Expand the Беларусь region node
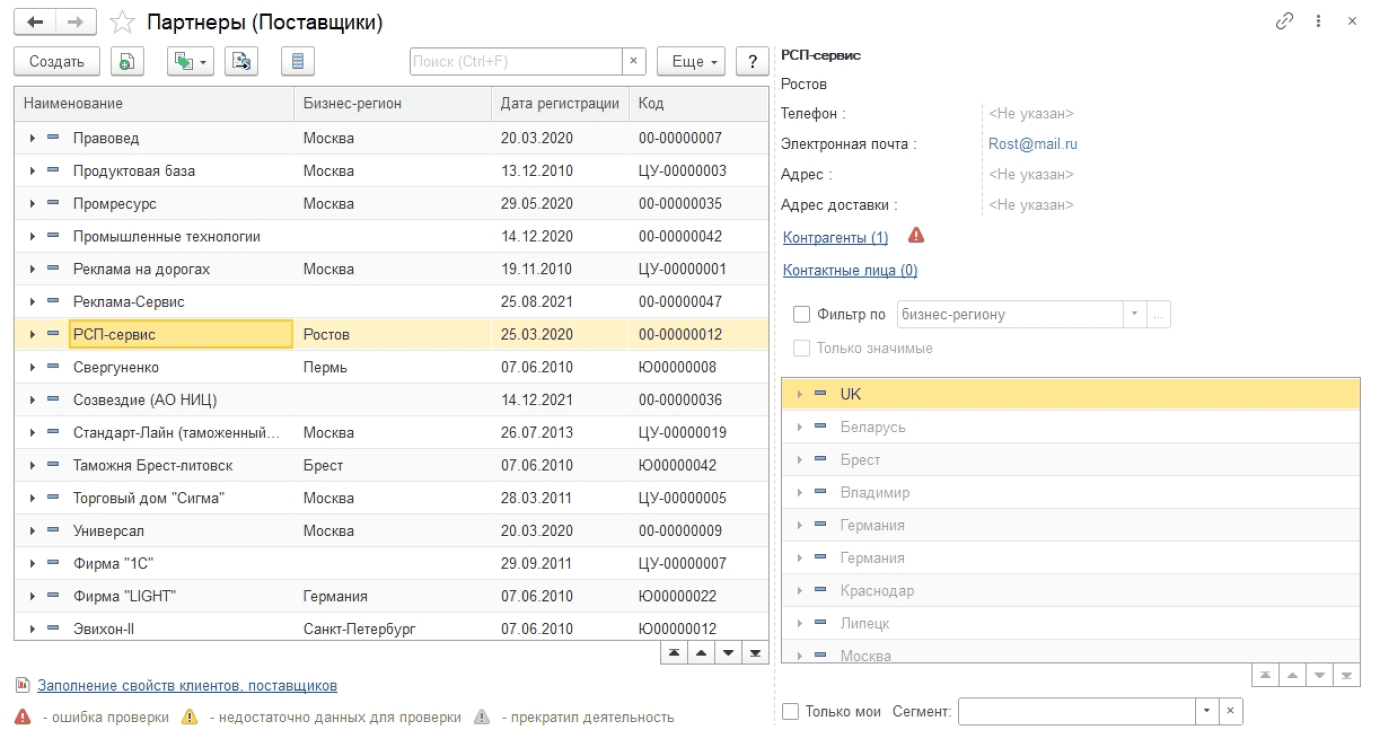The width and height of the screenshot is (1380, 738). [x=800, y=427]
